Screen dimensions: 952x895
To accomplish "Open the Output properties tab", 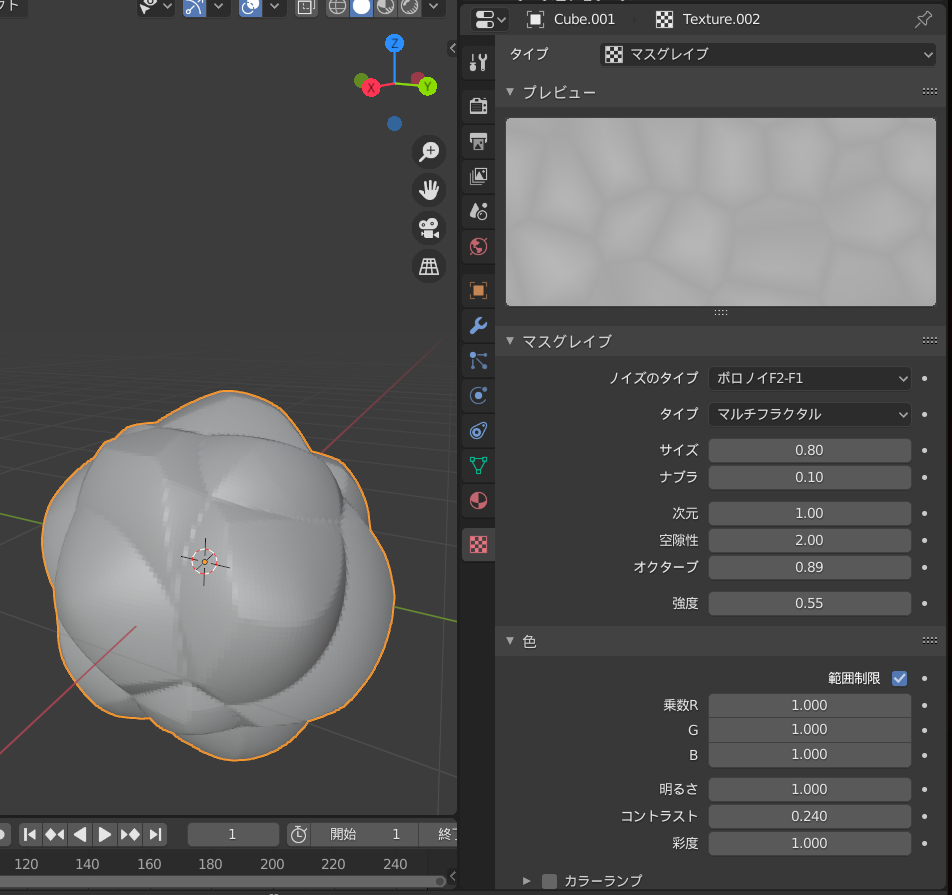I will [x=478, y=141].
